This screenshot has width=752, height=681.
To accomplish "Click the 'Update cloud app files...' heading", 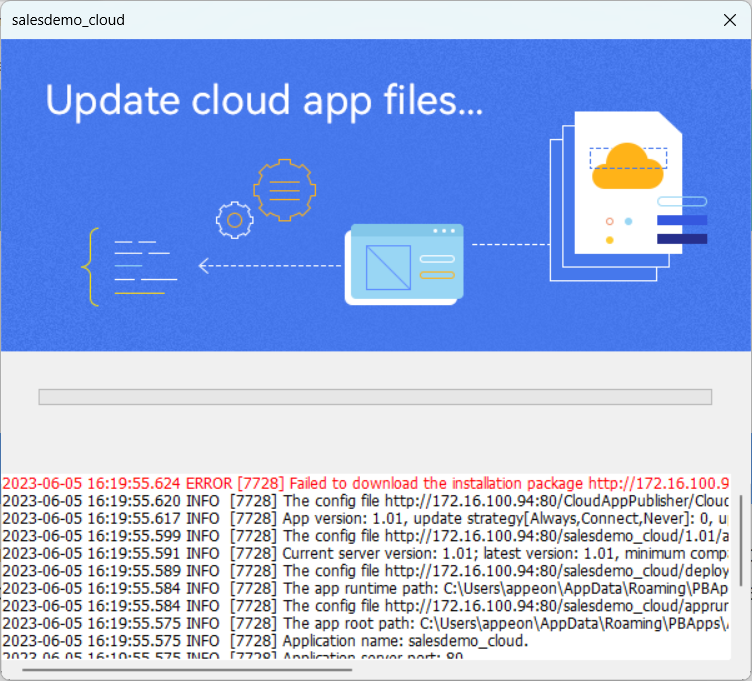I will click(264, 100).
